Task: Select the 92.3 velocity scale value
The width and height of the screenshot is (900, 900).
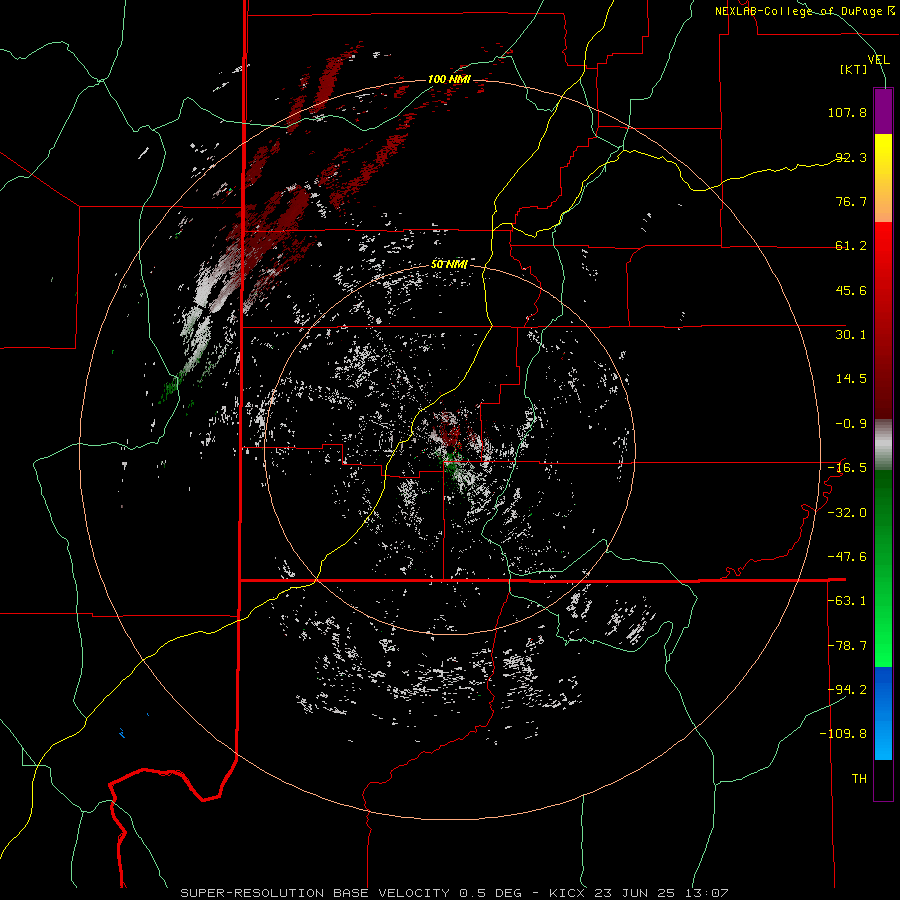Action: point(851,157)
